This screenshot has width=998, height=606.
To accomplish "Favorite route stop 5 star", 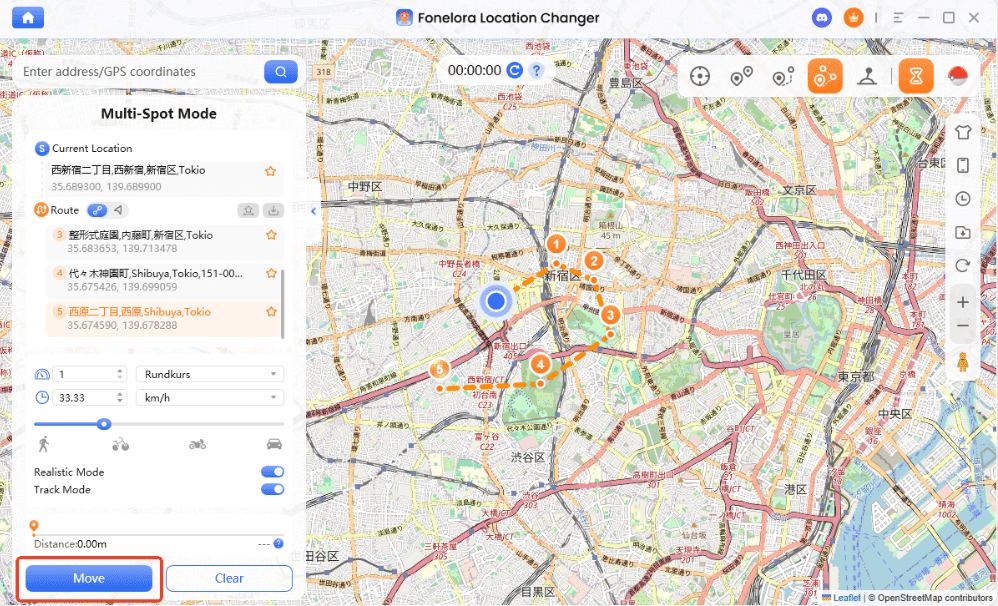I will pos(271,311).
